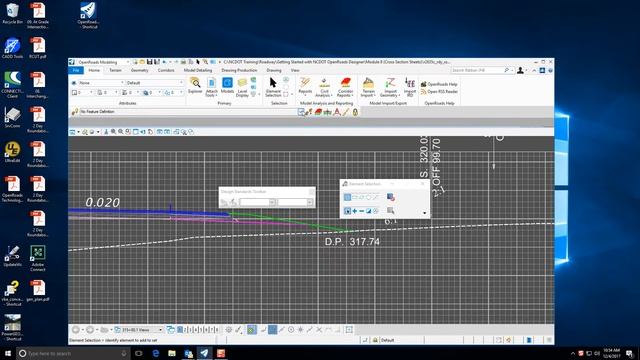640x360 pixels.
Task: Click the user sign-in icon in ribbon
Action: [520, 70]
